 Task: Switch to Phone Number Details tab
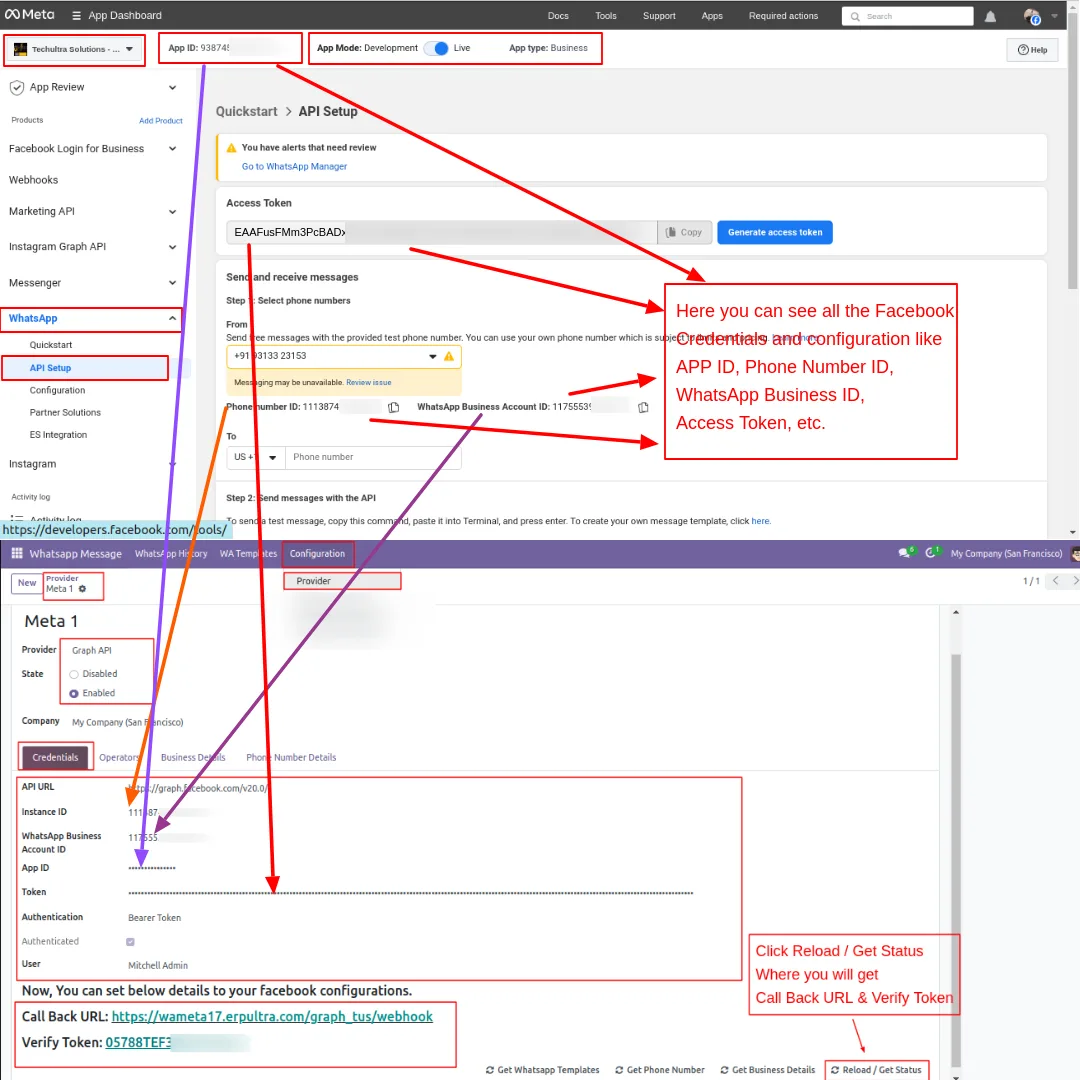point(291,758)
